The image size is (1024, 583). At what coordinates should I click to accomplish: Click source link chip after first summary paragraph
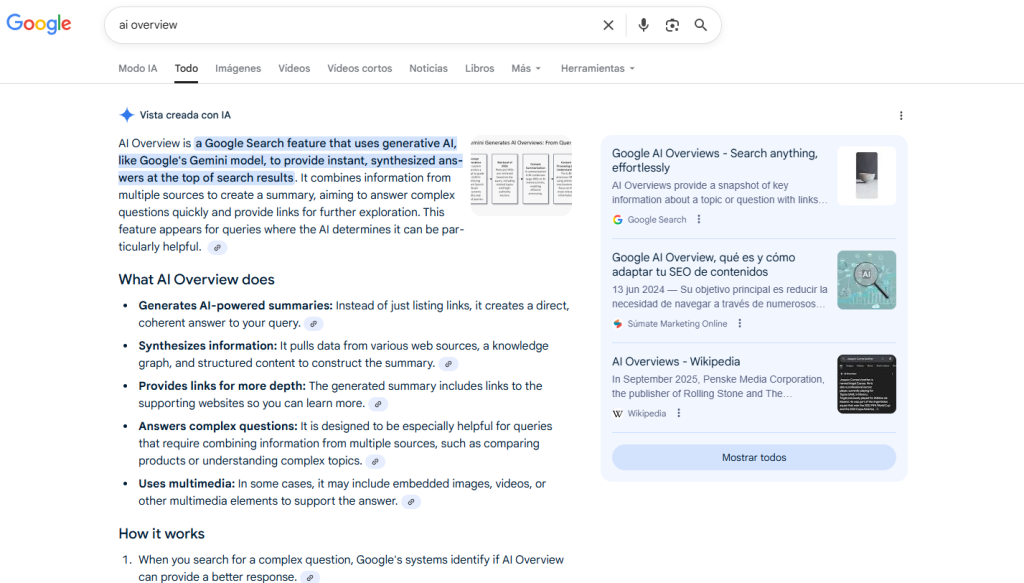217,247
